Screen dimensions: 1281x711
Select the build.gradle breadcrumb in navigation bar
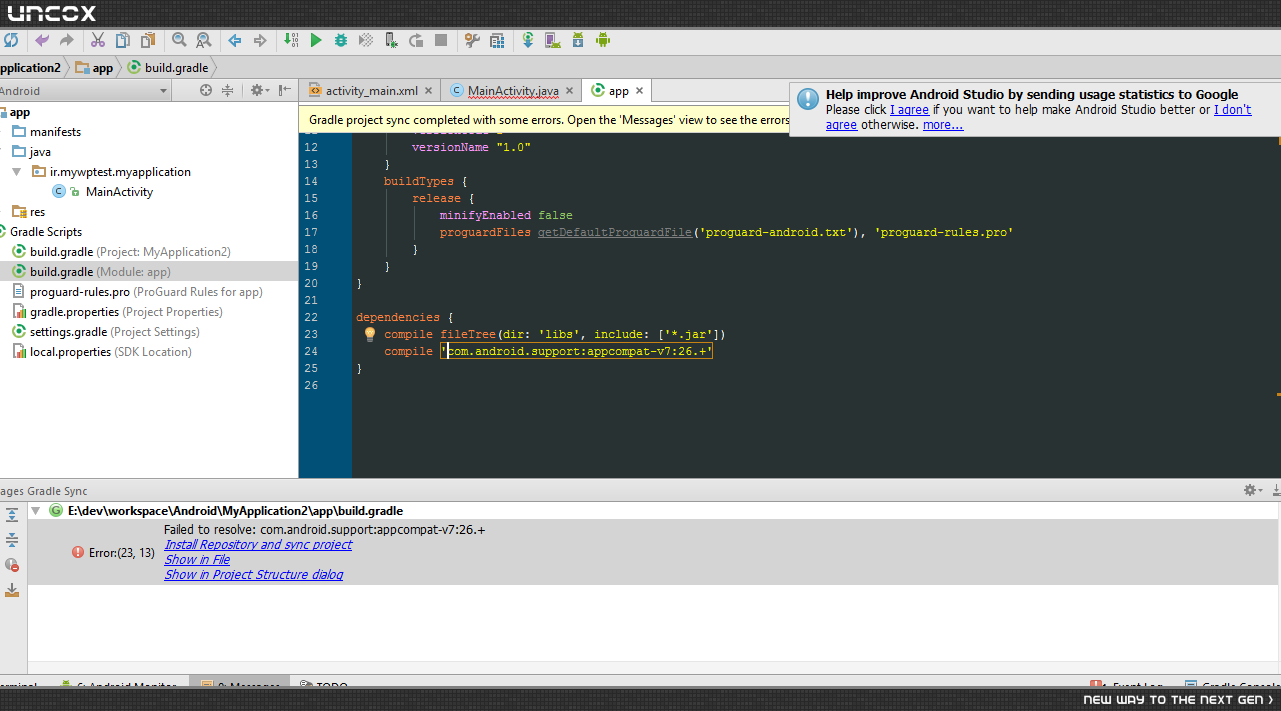166,68
